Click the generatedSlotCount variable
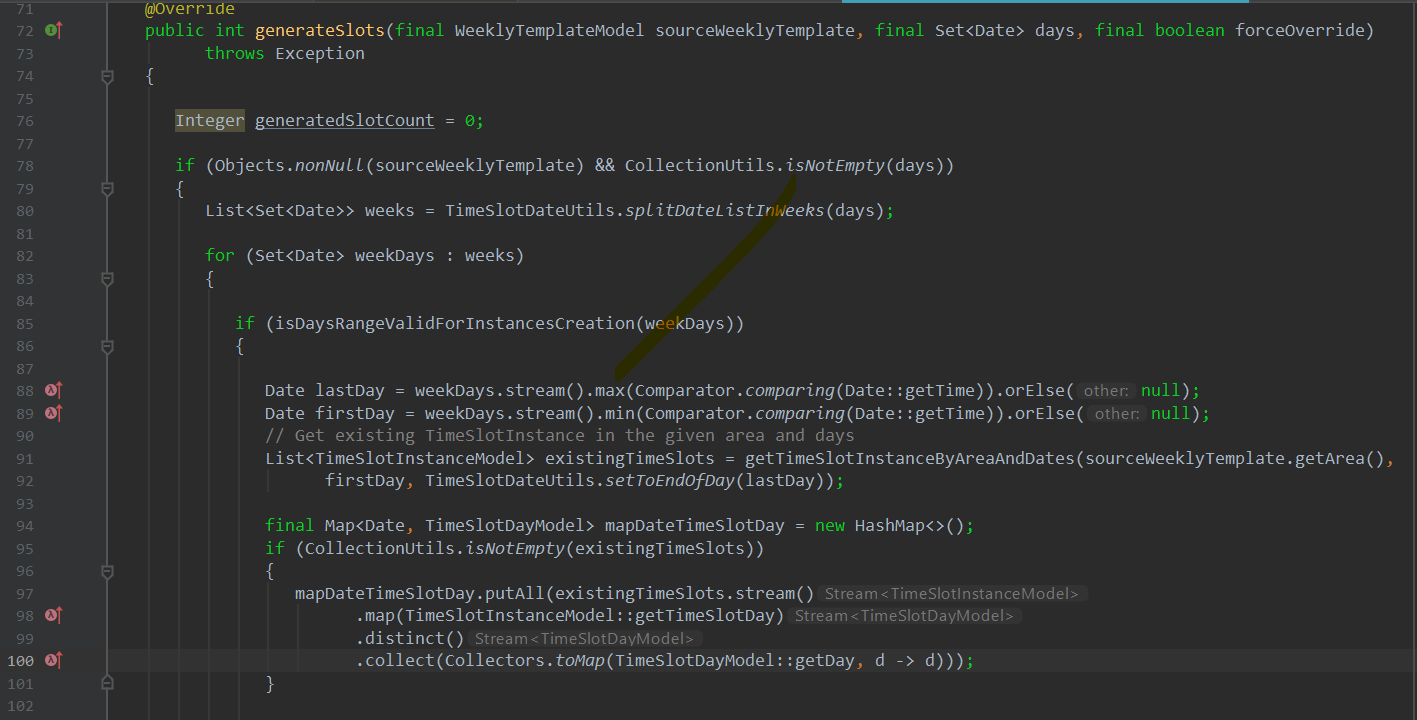1417x720 pixels. [x=345, y=121]
